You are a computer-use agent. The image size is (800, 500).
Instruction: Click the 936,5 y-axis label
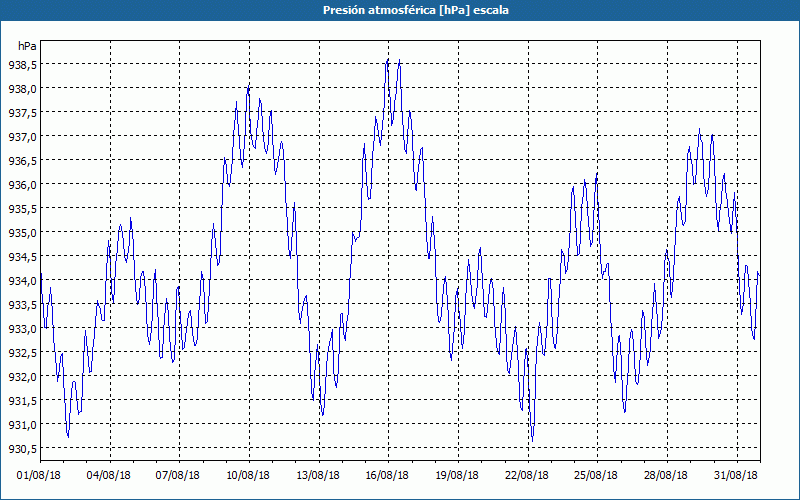pyautogui.click(x=22, y=161)
